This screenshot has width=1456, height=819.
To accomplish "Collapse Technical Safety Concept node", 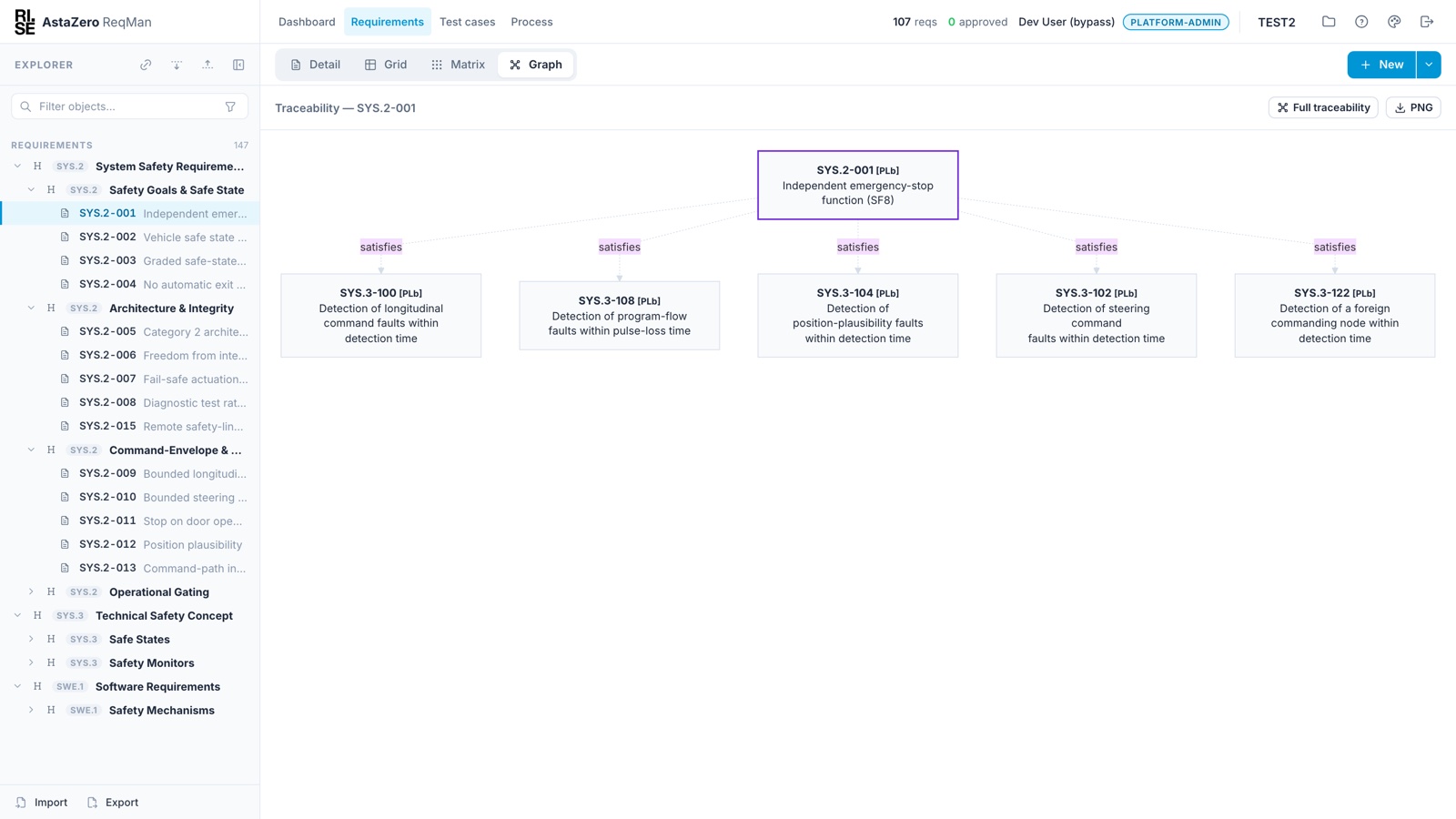I will [17, 615].
